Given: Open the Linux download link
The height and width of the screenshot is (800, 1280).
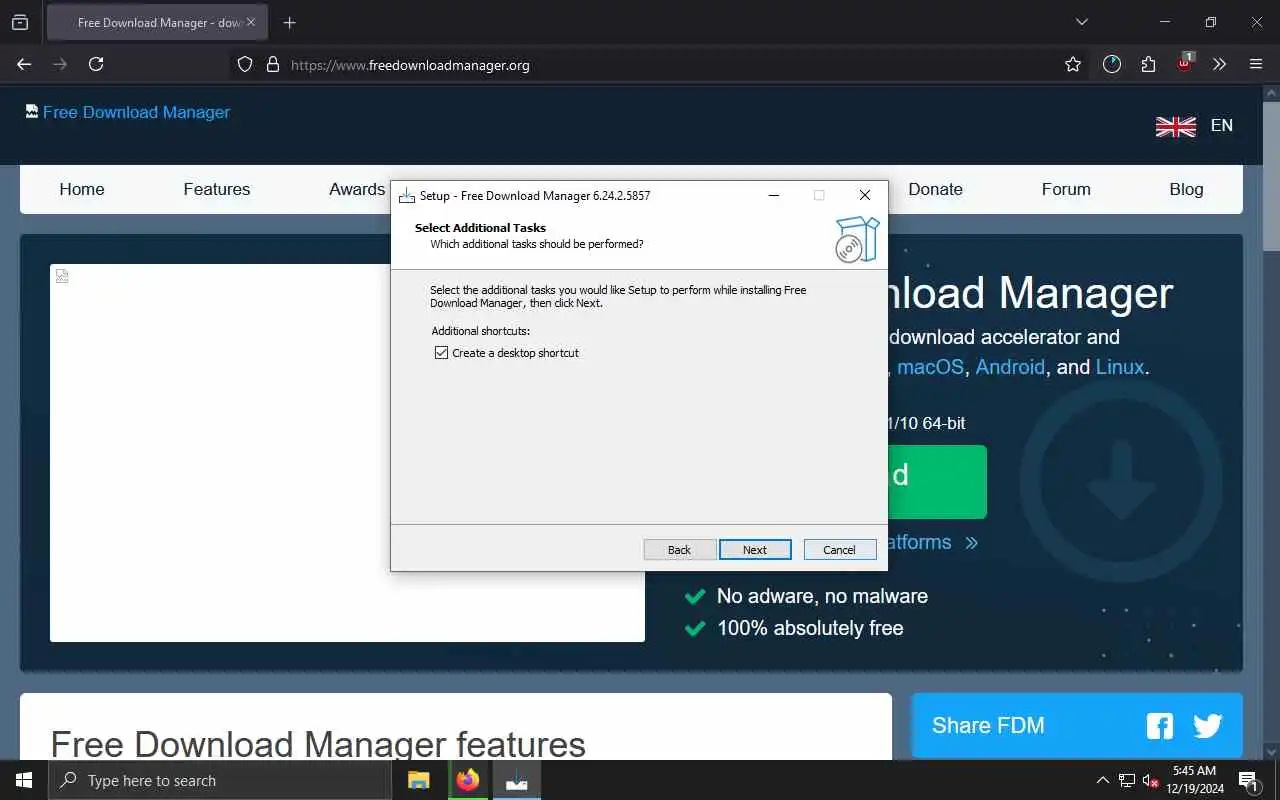Looking at the screenshot, I should 1120,367.
